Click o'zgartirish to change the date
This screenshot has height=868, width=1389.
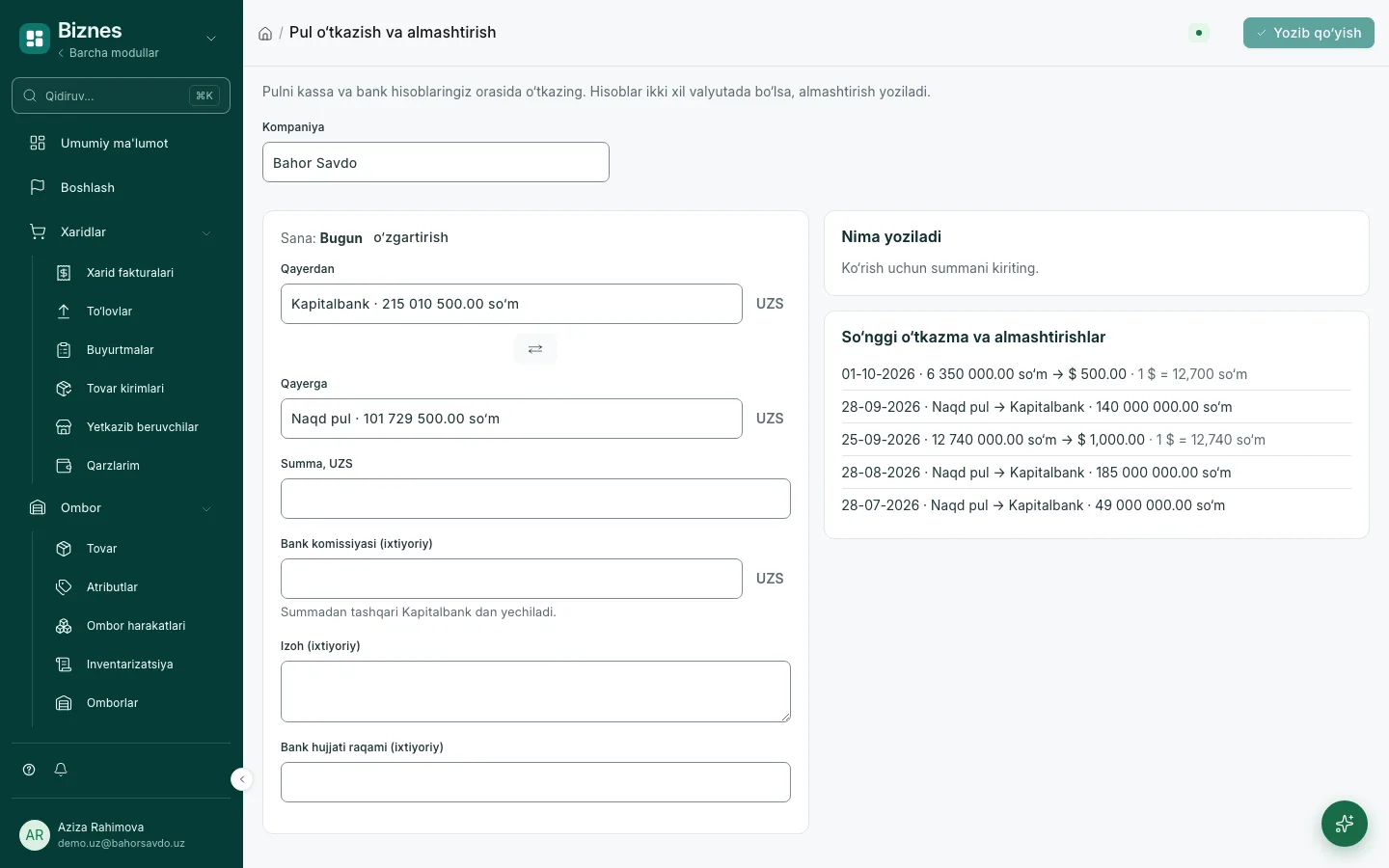[411, 237]
